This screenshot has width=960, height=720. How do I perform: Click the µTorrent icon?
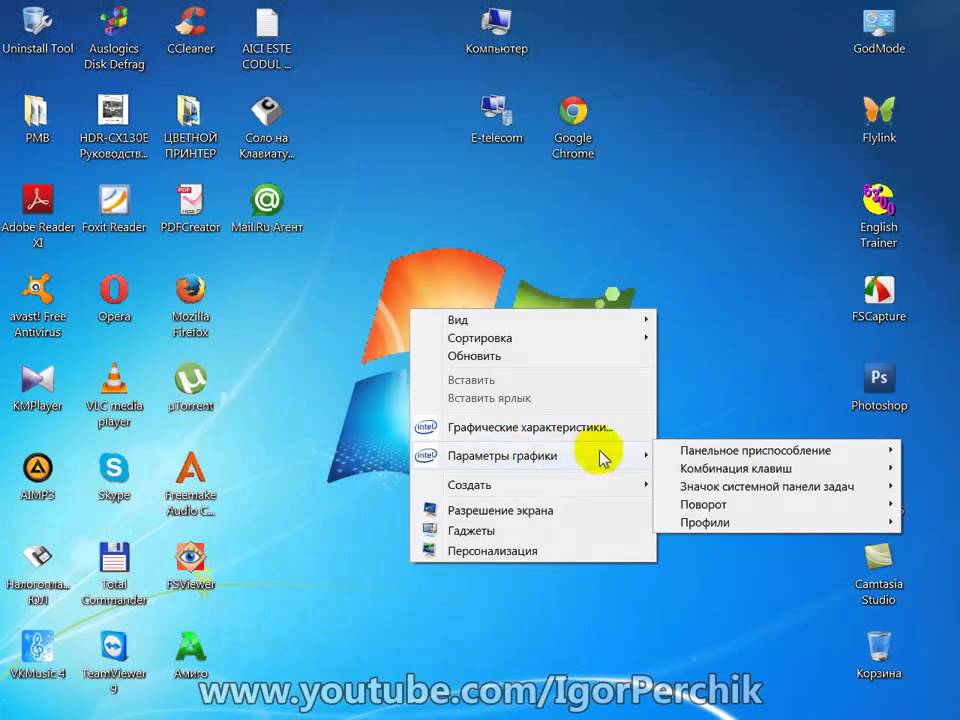[190, 378]
